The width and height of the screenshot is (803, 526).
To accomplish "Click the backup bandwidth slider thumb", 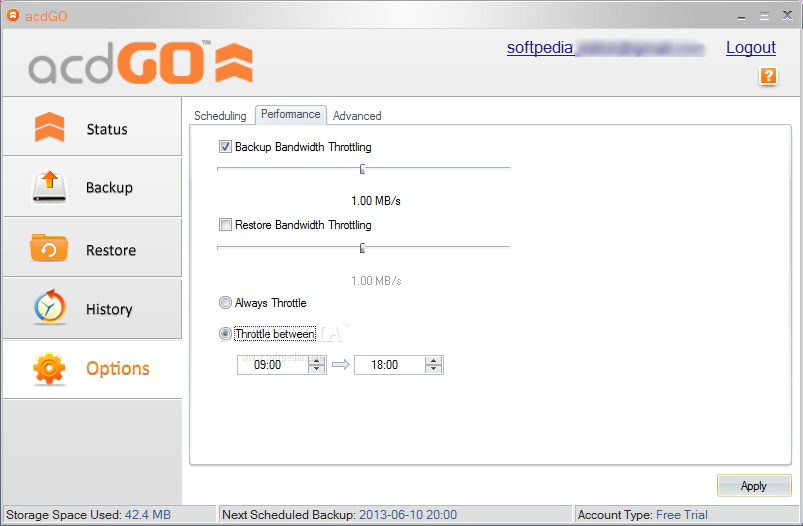I will point(362,169).
